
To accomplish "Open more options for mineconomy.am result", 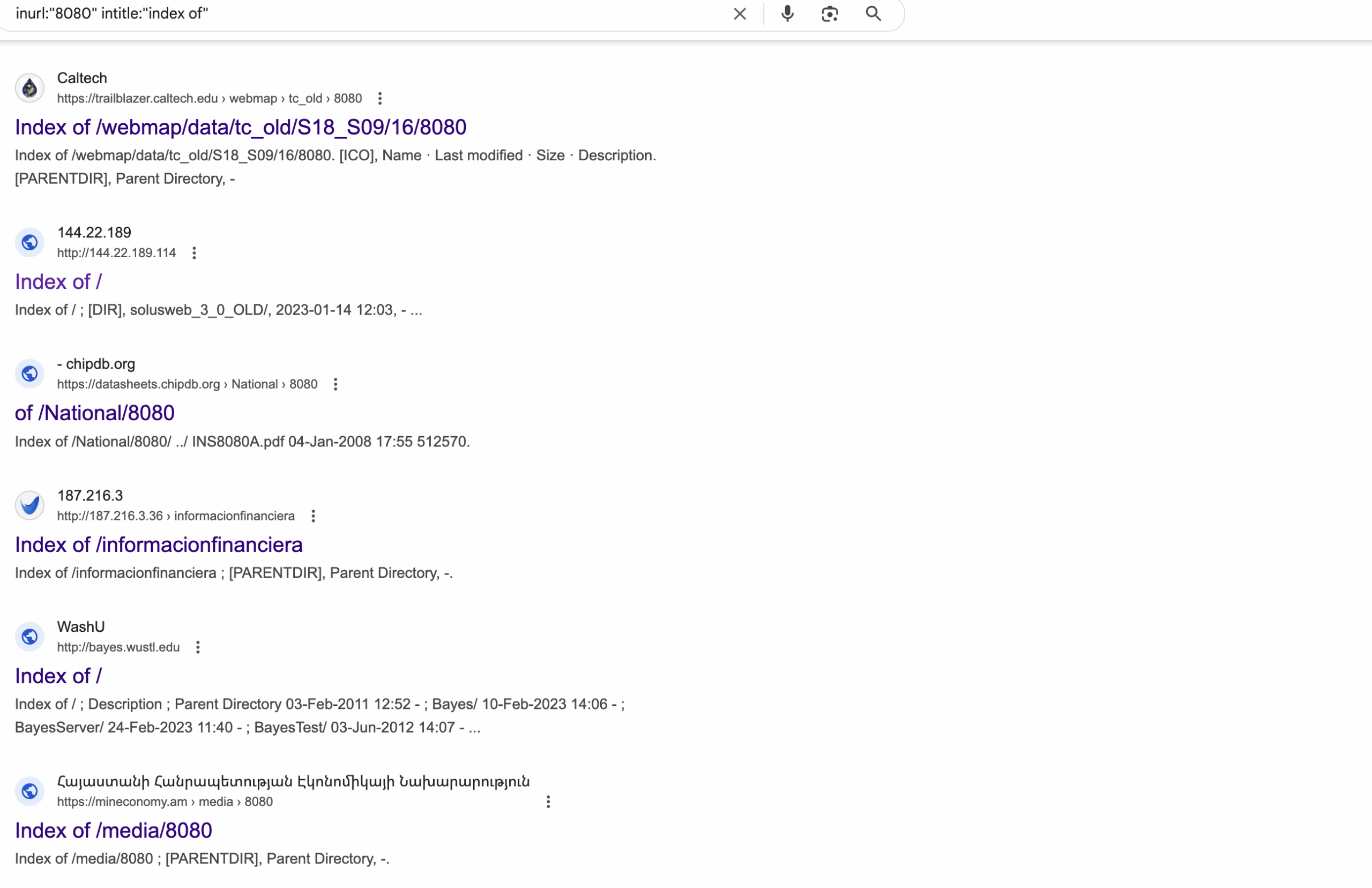I will [x=548, y=802].
